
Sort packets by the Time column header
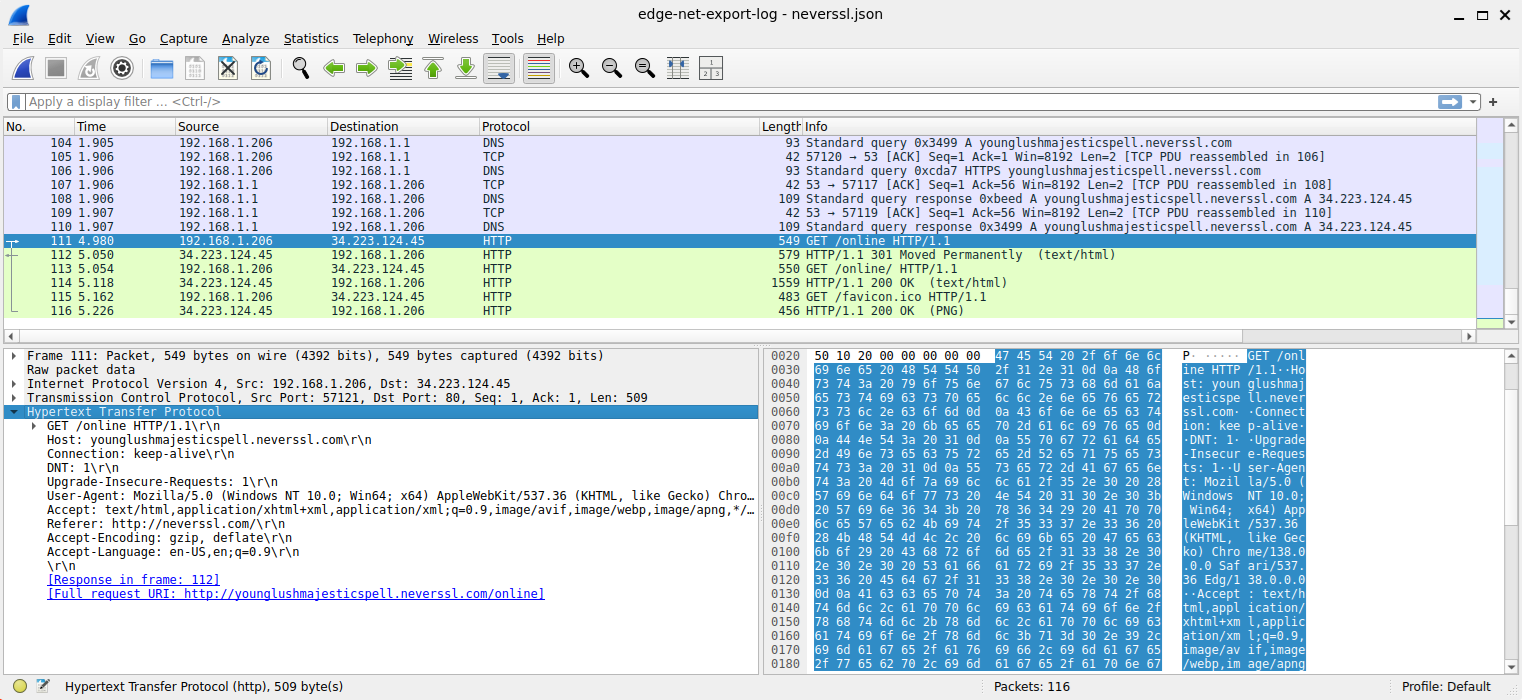click(125, 126)
